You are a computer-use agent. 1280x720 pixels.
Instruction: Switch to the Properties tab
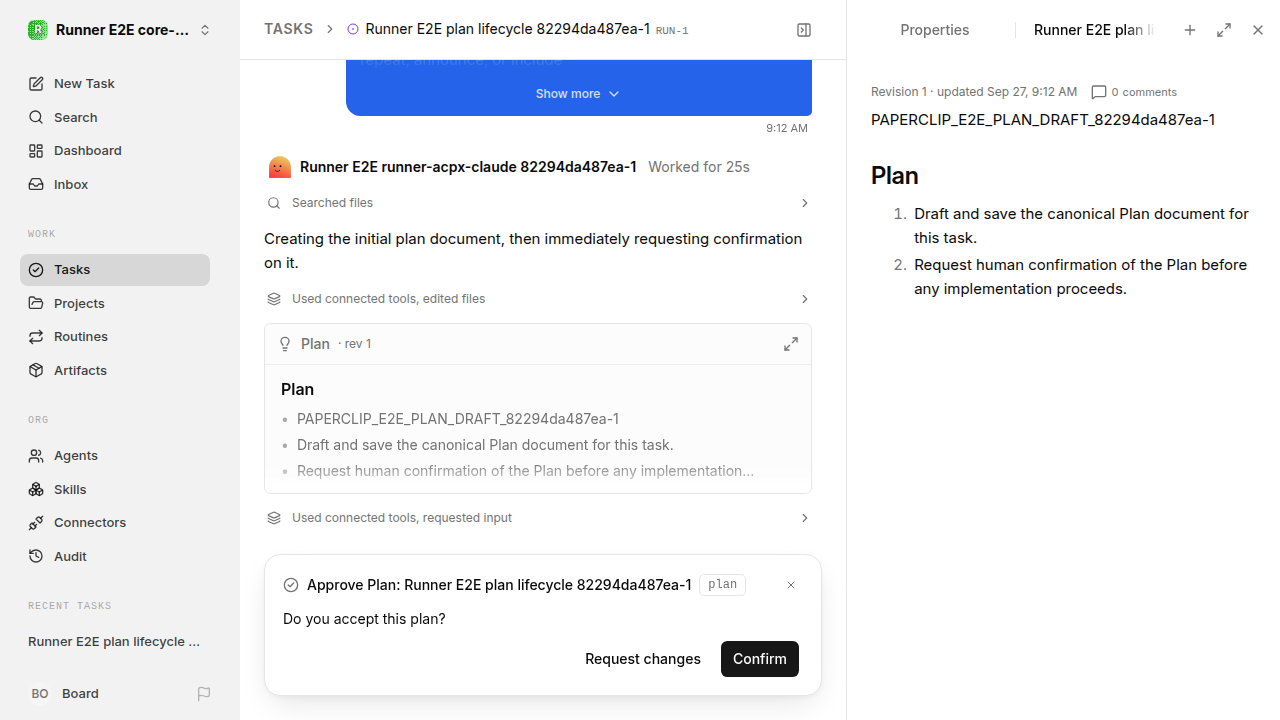(935, 30)
